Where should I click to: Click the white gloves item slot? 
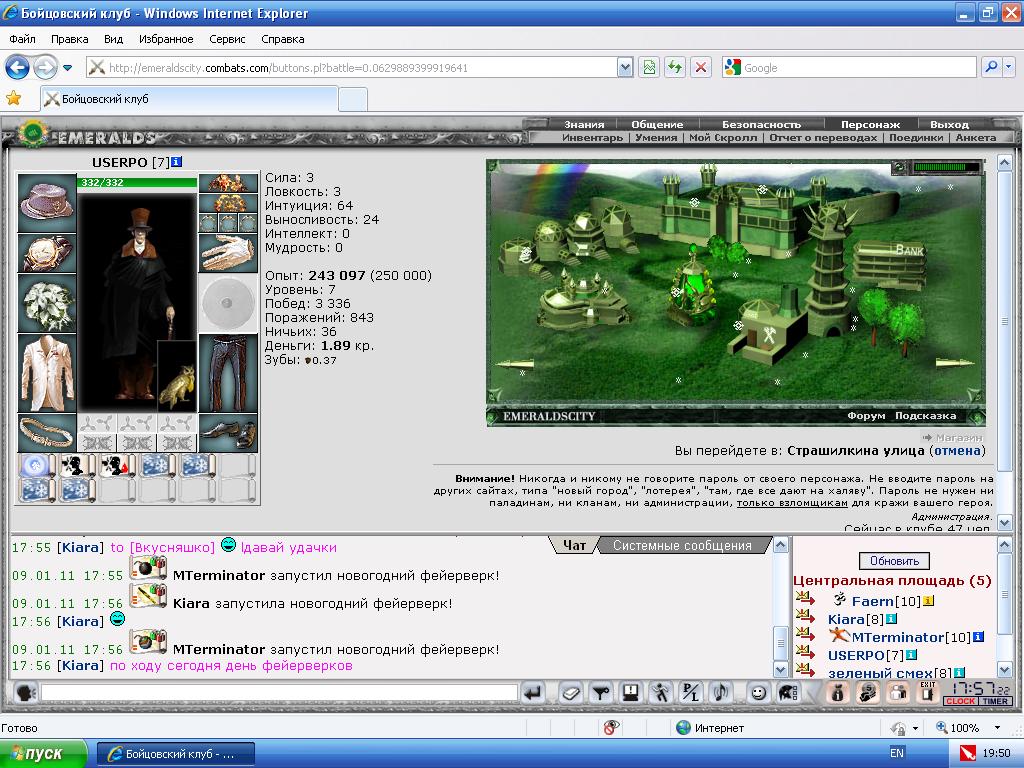(228, 253)
